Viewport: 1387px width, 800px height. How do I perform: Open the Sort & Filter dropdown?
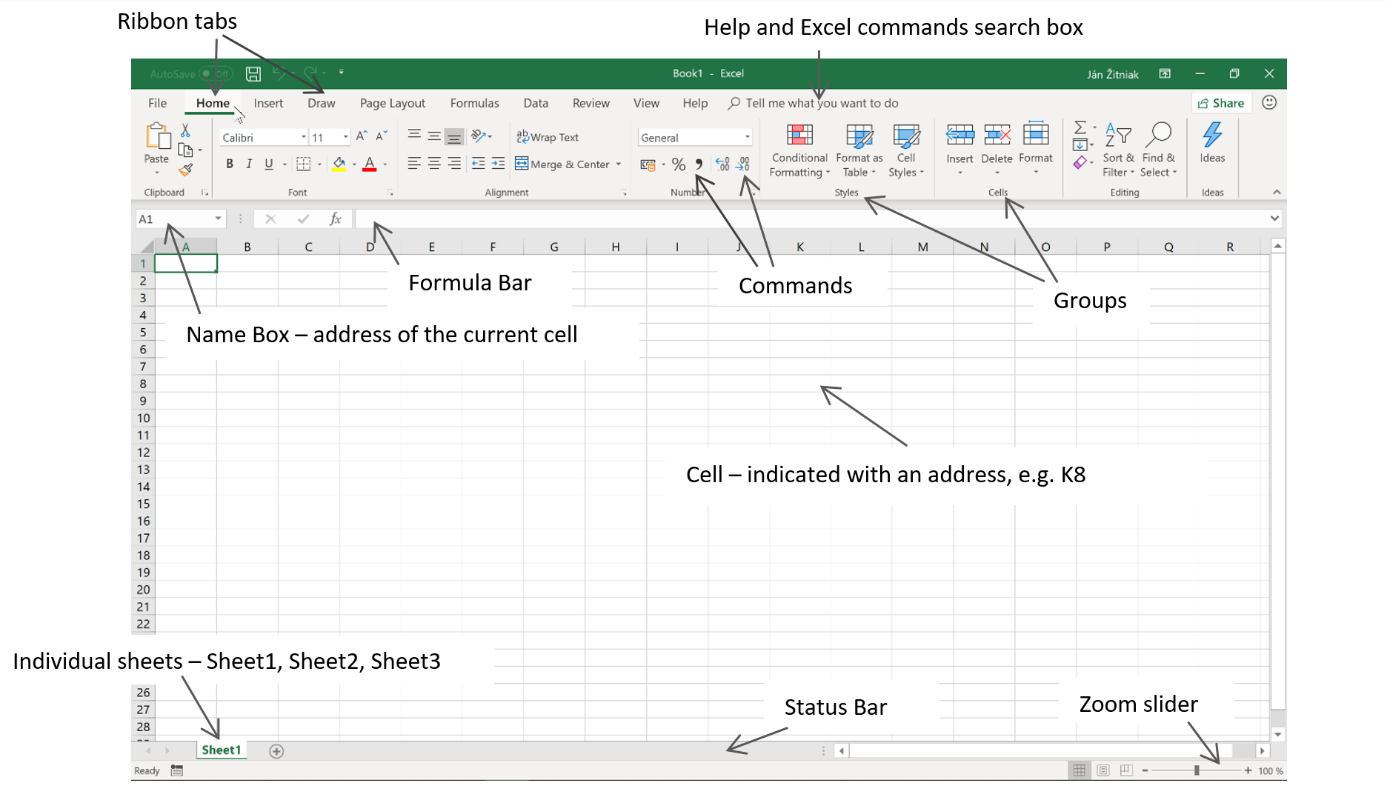click(x=1118, y=151)
